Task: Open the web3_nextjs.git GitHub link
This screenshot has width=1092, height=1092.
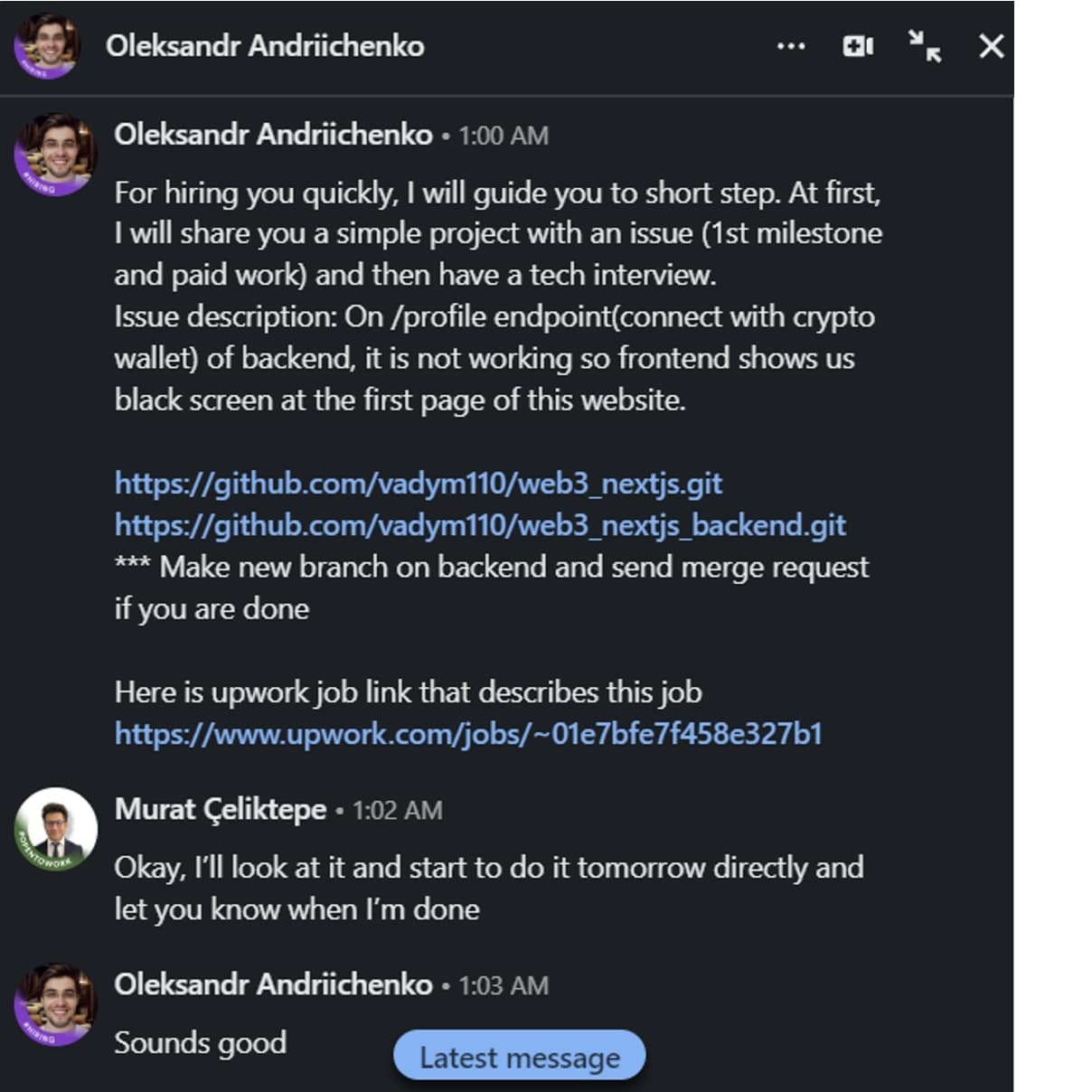Action: [418, 484]
